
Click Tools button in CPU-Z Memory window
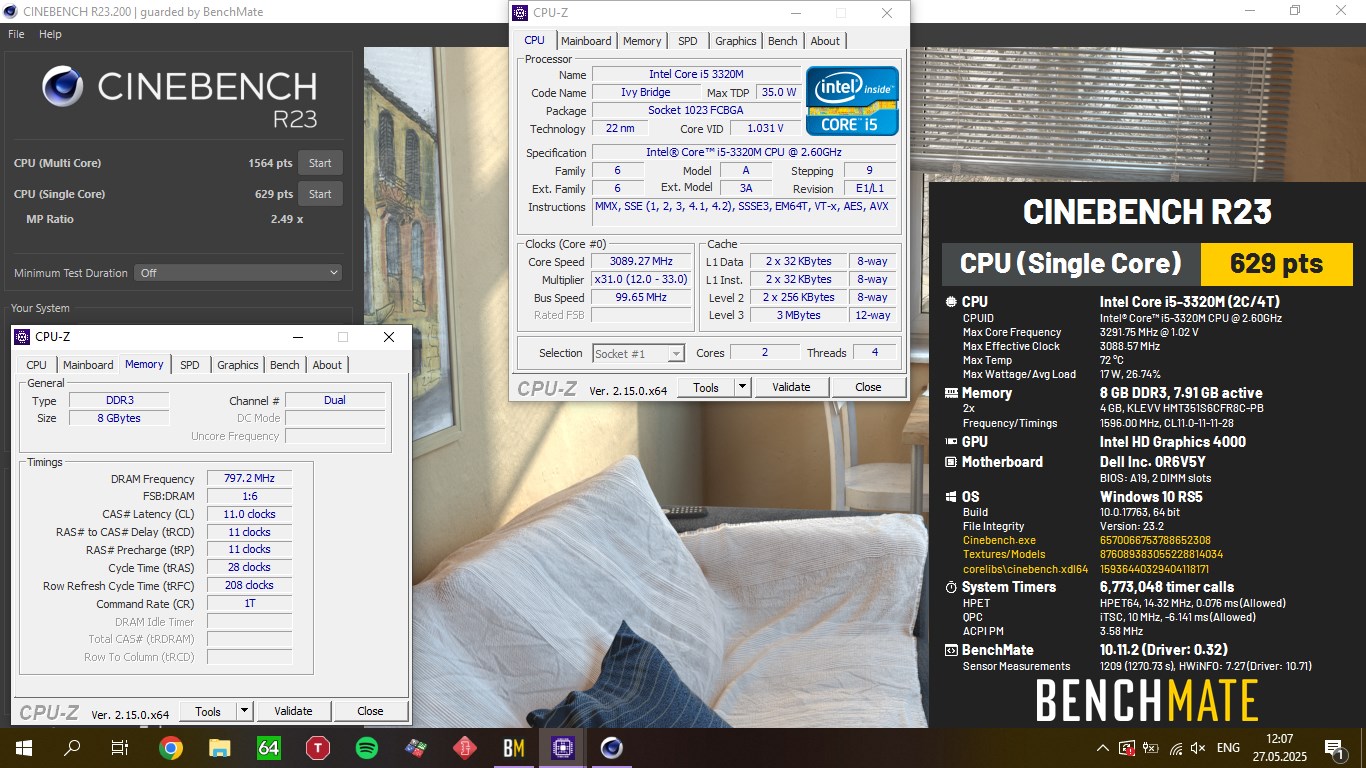pyautogui.click(x=208, y=711)
